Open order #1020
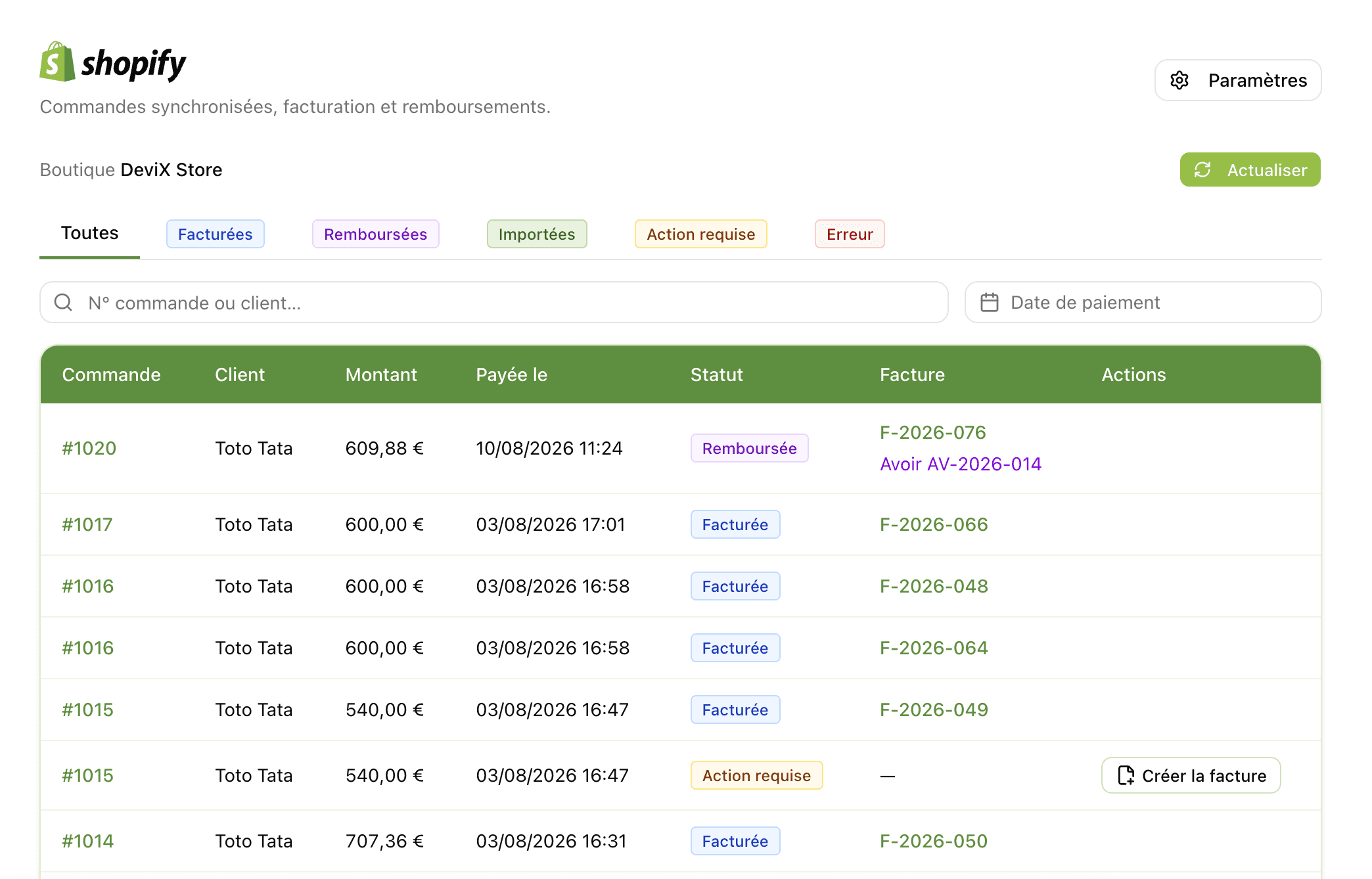1372x879 pixels. click(89, 448)
